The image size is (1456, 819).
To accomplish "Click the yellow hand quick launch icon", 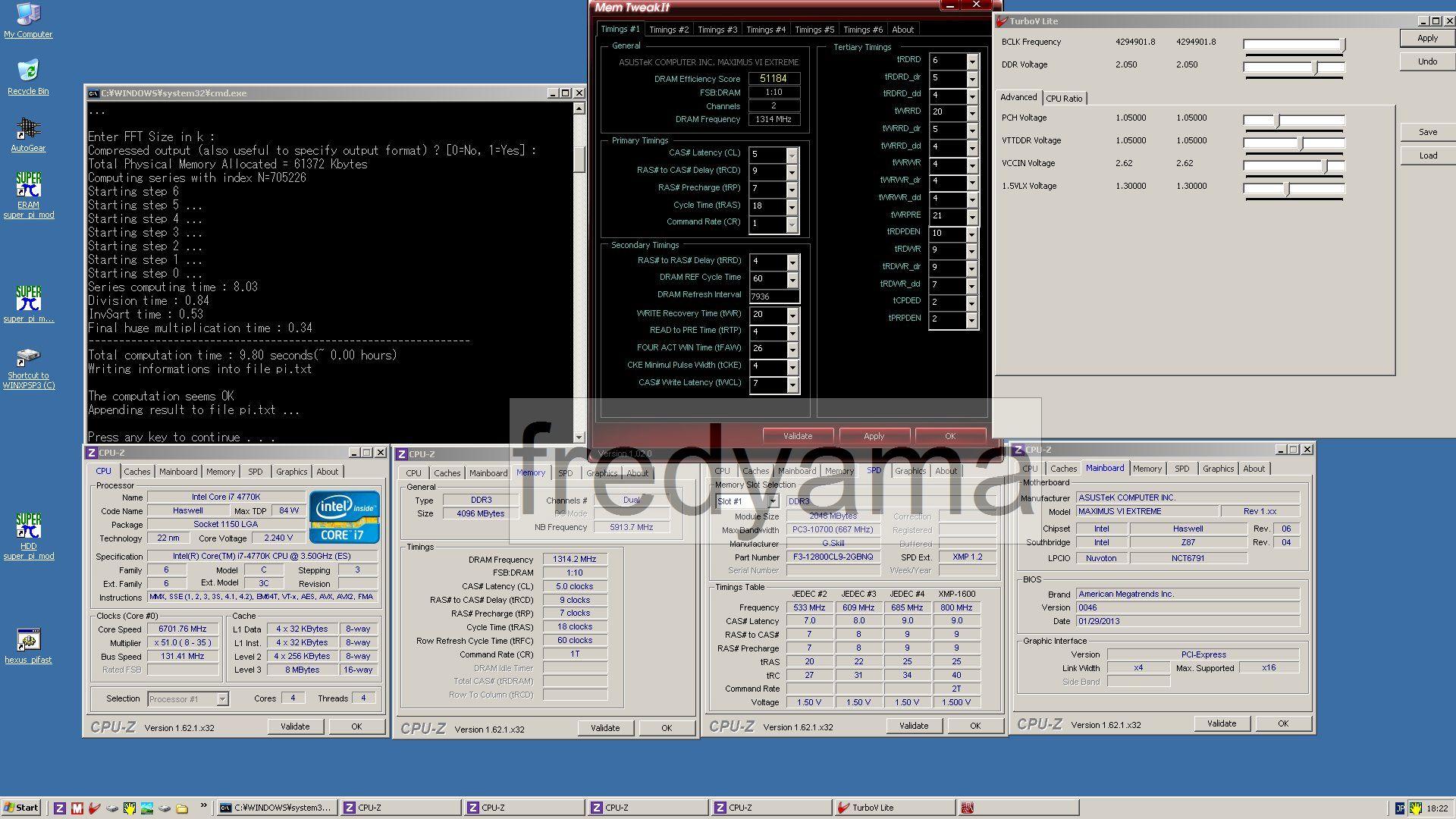I will click(130, 808).
